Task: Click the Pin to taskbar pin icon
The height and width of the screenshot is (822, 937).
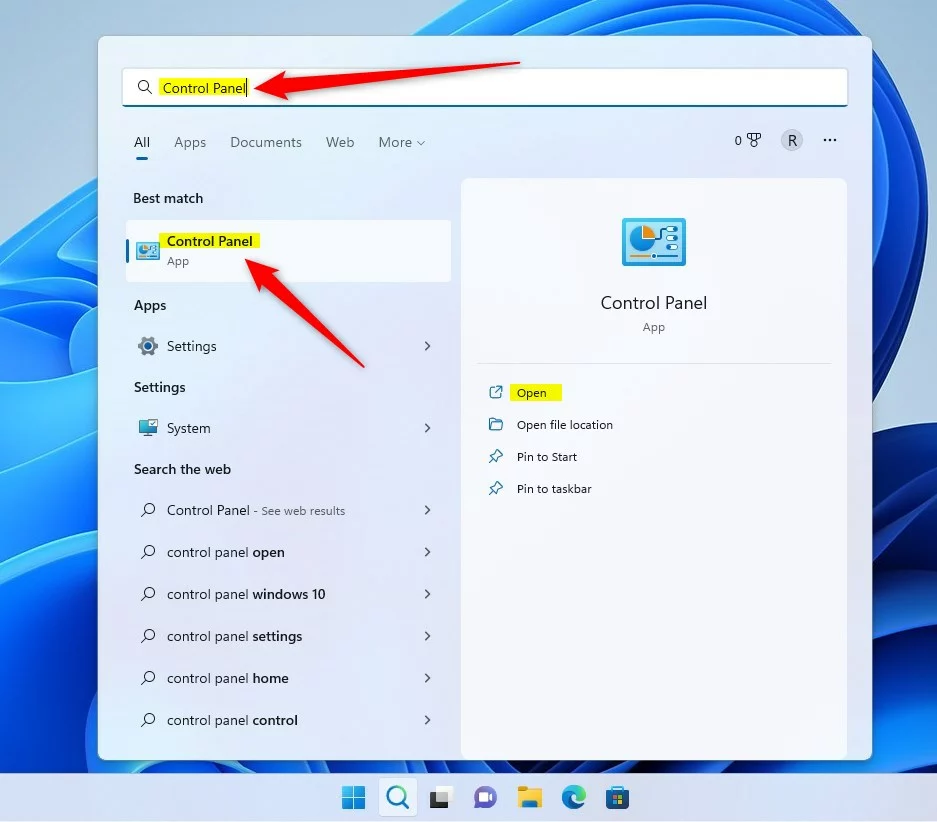Action: pos(495,489)
